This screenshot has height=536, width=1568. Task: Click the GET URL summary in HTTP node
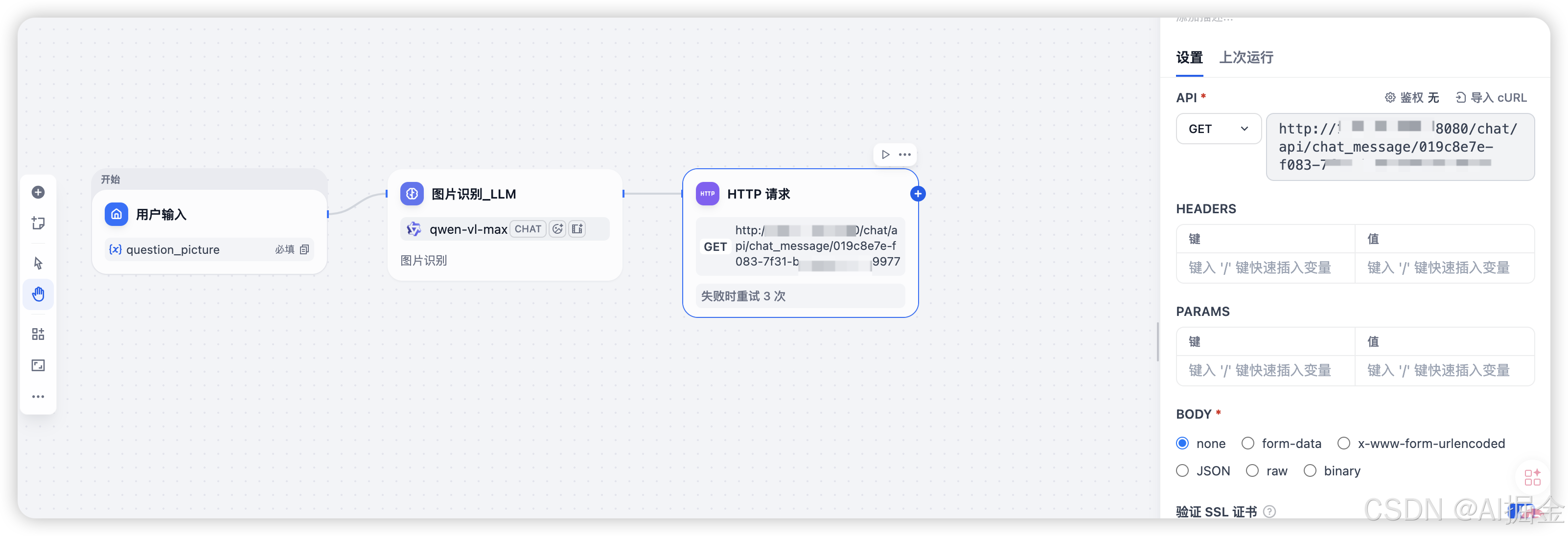[801, 246]
